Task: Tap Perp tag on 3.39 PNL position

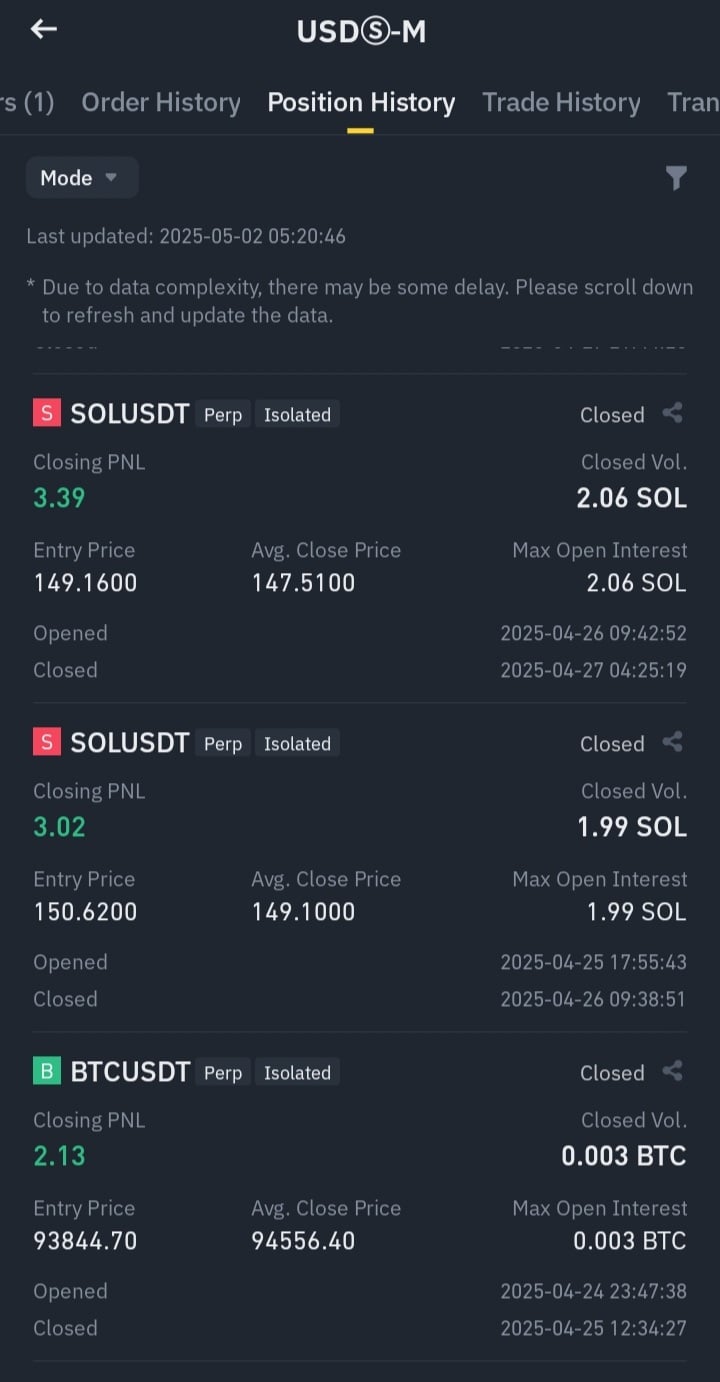Action: [223, 415]
